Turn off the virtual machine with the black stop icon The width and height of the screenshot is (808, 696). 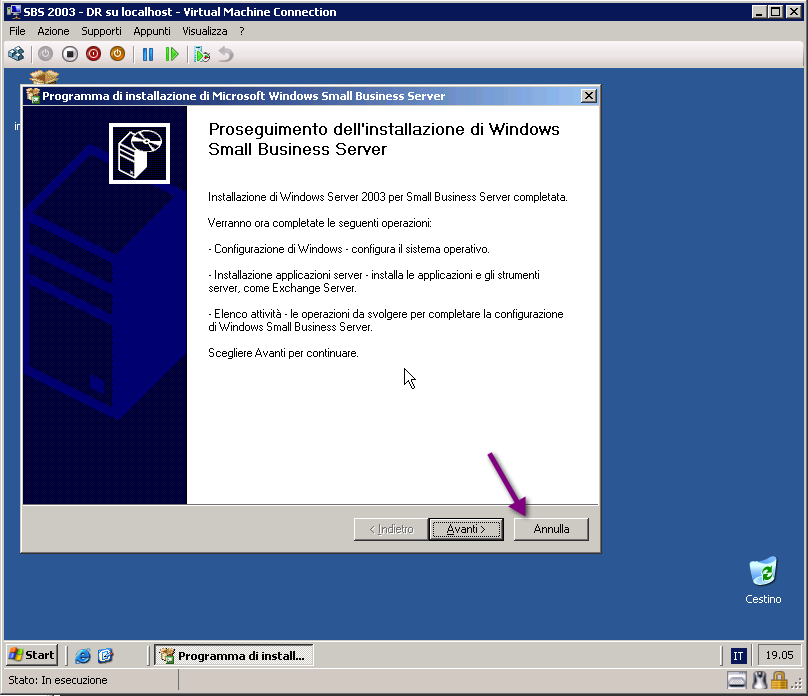click(x=70, y=54)
